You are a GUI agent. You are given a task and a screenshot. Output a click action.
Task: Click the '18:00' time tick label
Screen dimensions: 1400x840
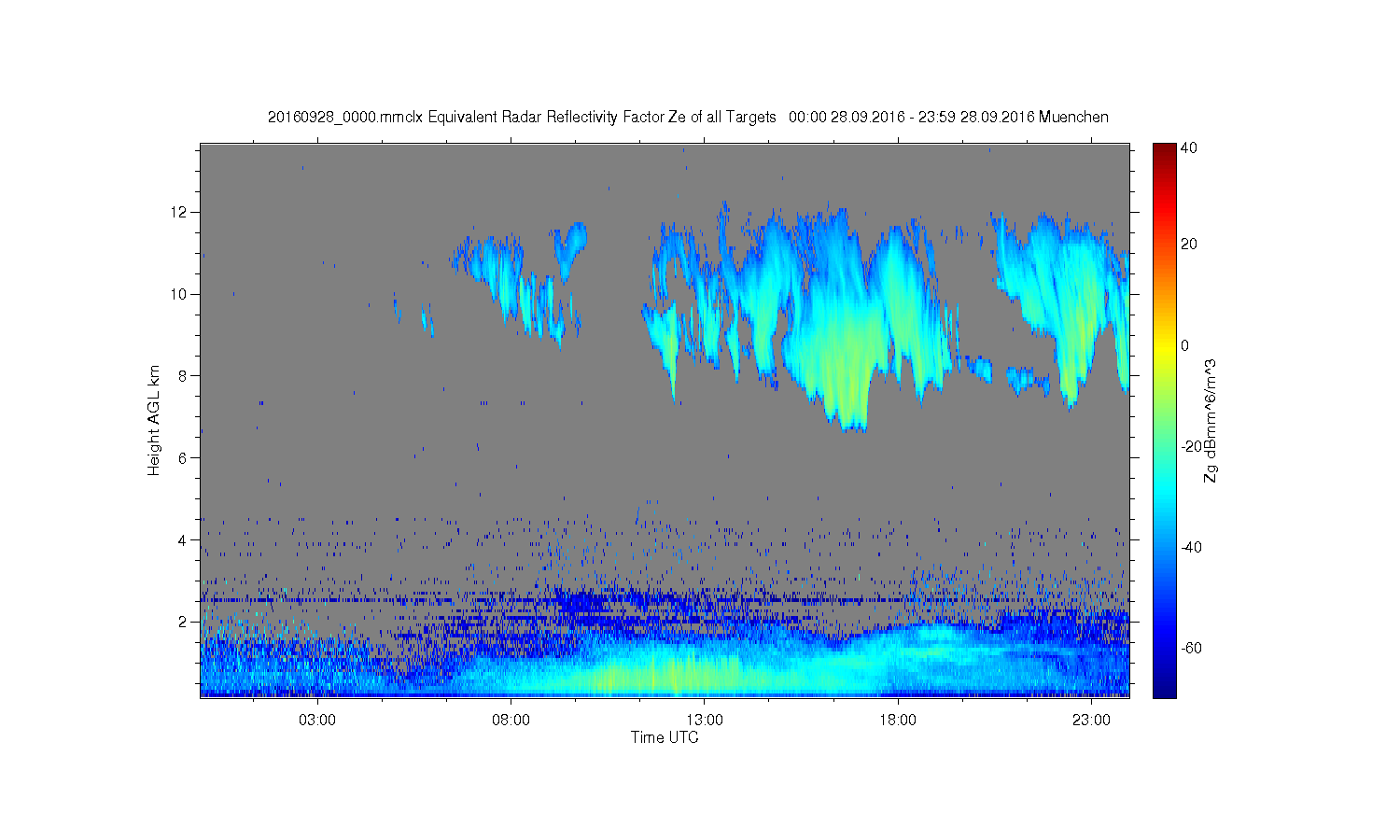pos(898,721)
